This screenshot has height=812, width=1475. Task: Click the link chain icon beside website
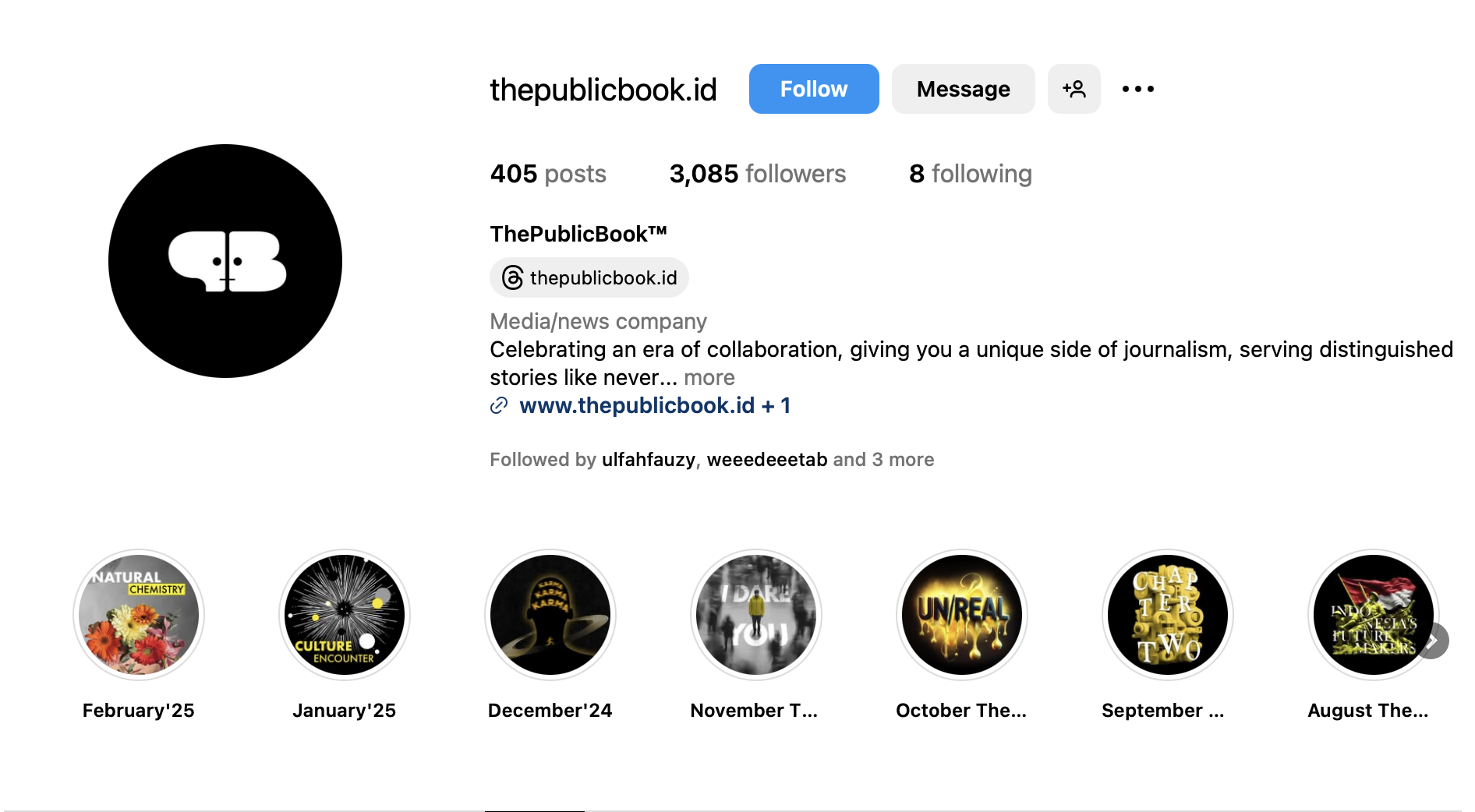(499, 405)
